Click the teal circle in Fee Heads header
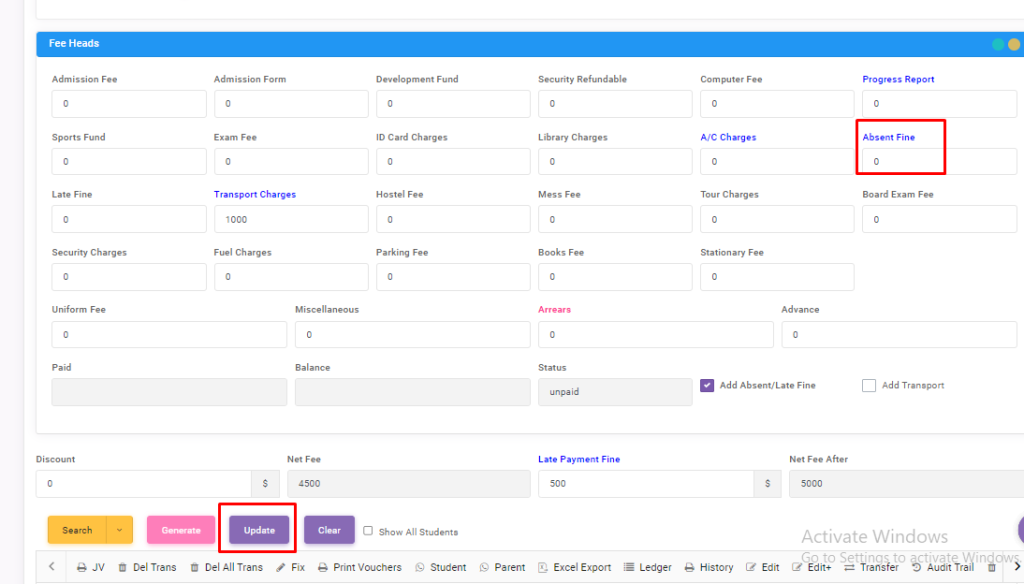This screenshot has height=584, width=1024. click(x=997, y=44)
